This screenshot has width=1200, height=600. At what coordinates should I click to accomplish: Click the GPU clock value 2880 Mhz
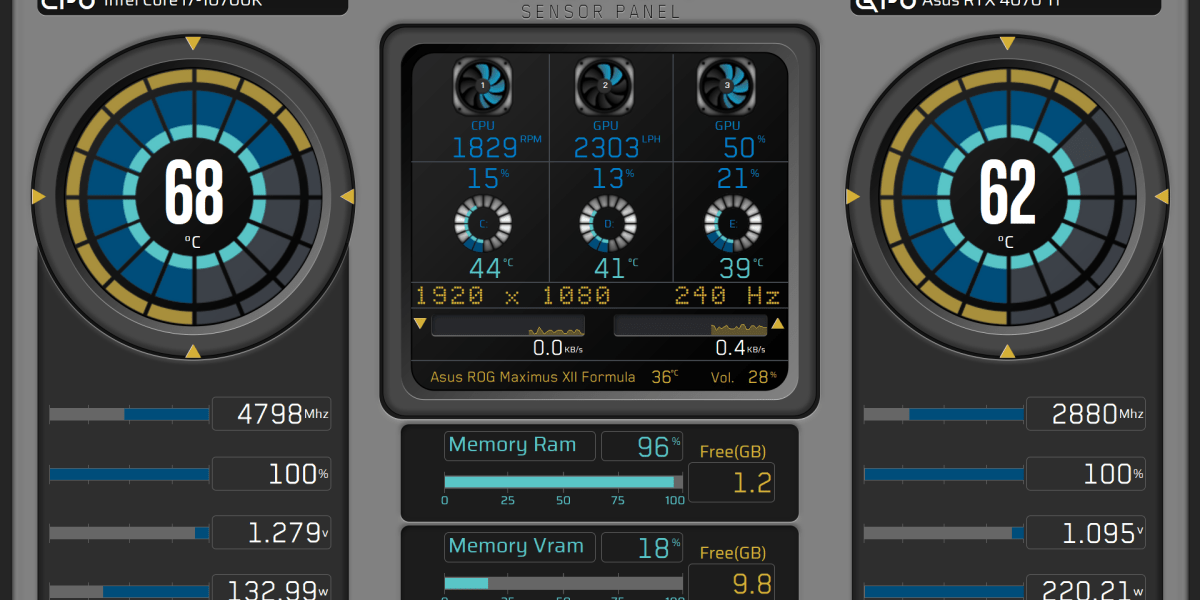pyautogui.click(x=1085, y=414)
